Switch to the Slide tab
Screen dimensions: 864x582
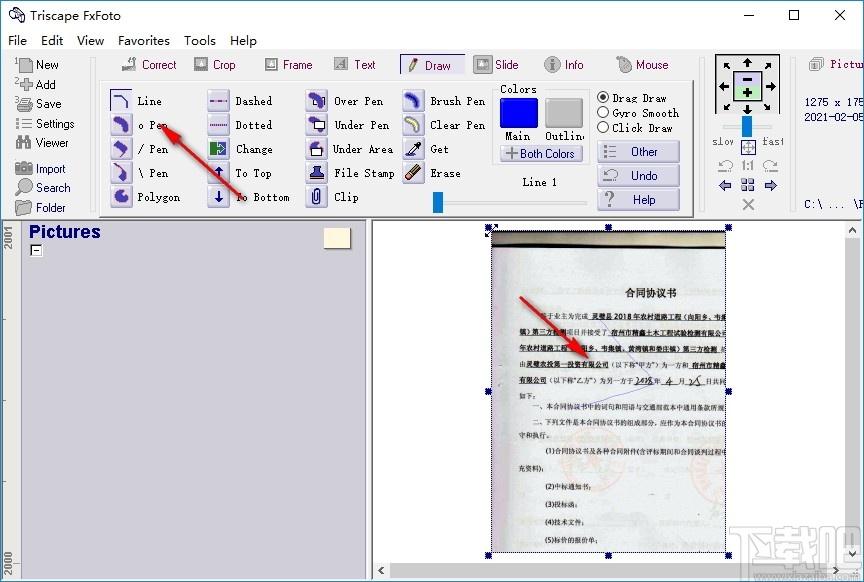(496, 65)
